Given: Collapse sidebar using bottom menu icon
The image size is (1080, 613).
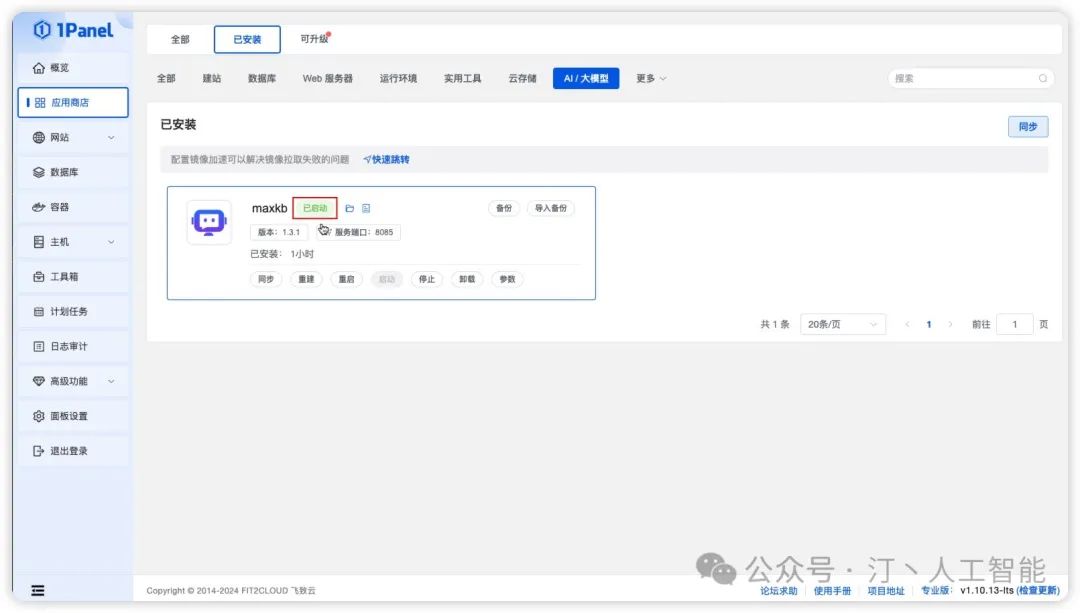Looking at the screenshot, I should click(38, 591).
